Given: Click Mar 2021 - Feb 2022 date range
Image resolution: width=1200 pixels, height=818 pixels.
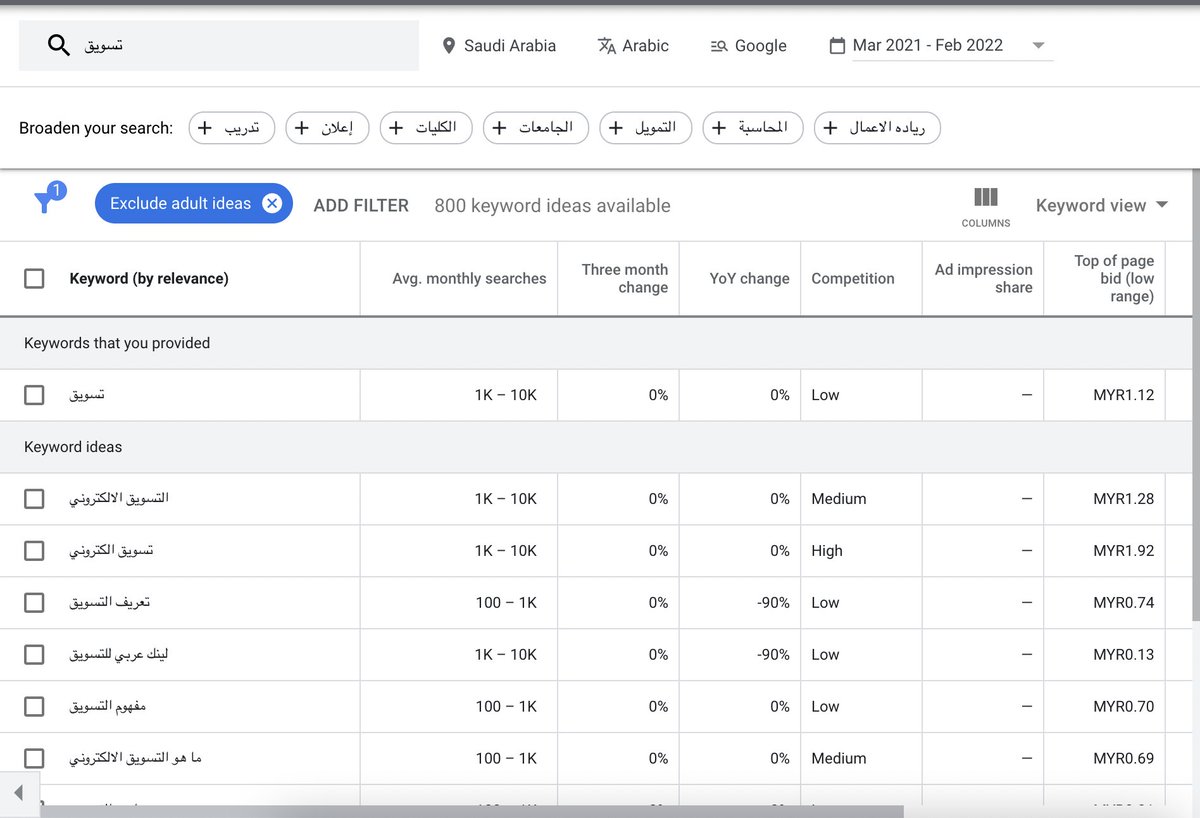Looking at the screenshot, I should (927, 46).
